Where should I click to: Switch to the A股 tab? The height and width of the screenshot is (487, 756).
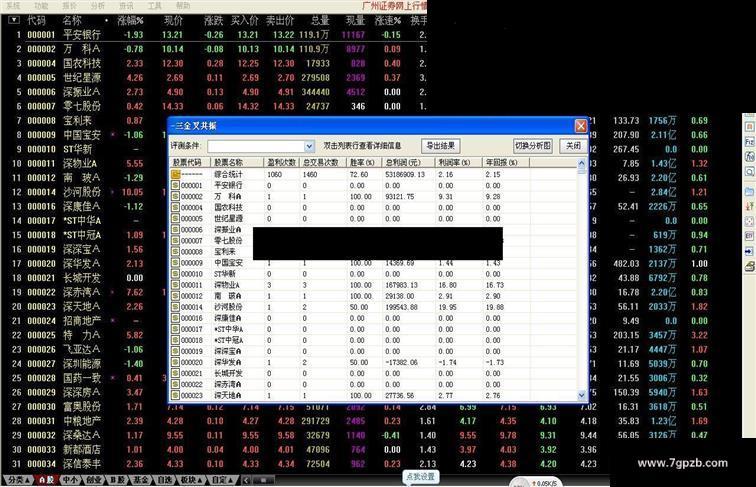point(47,480)
